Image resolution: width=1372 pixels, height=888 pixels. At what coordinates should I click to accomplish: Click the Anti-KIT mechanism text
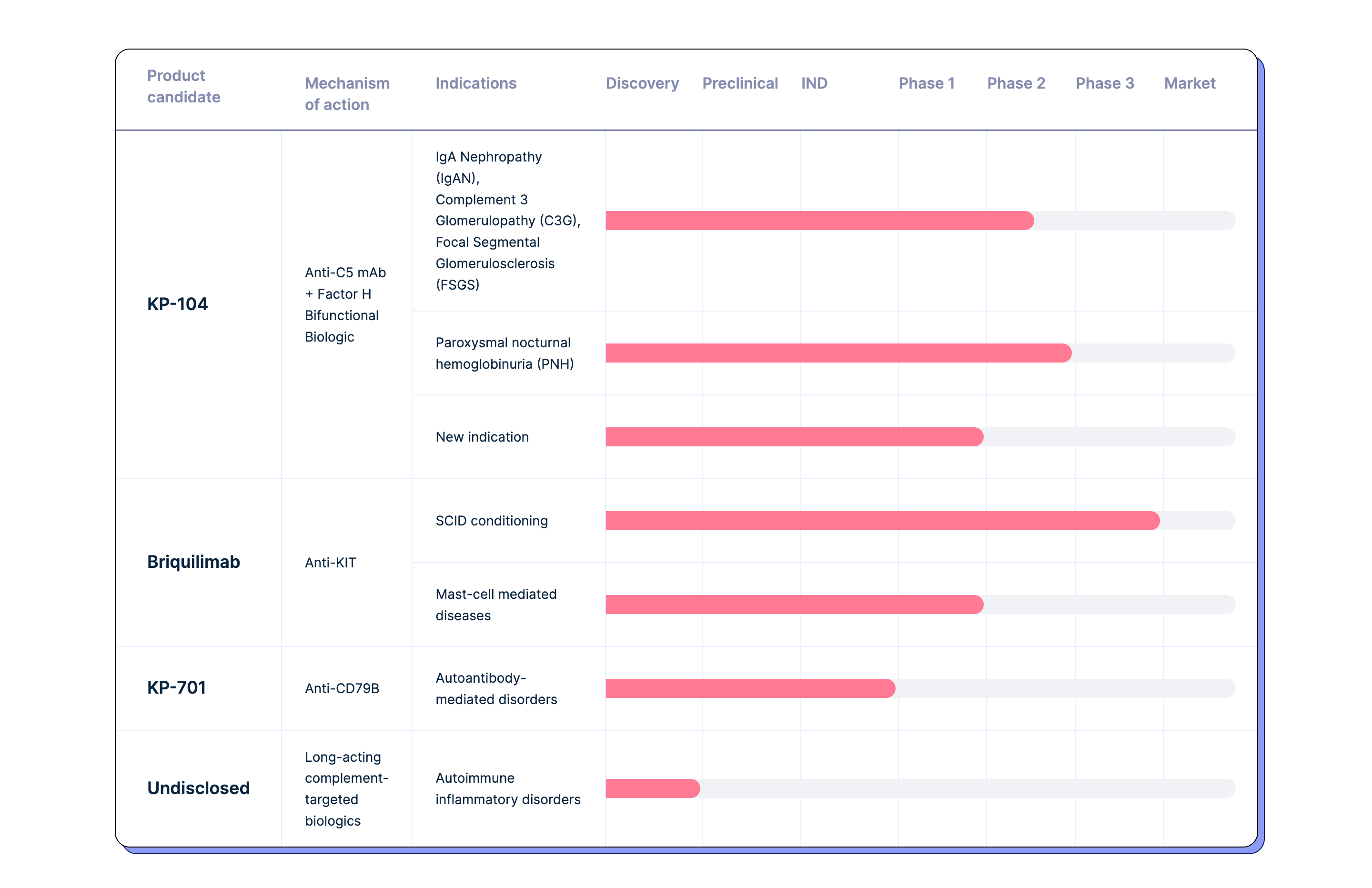tap(330, 562)
